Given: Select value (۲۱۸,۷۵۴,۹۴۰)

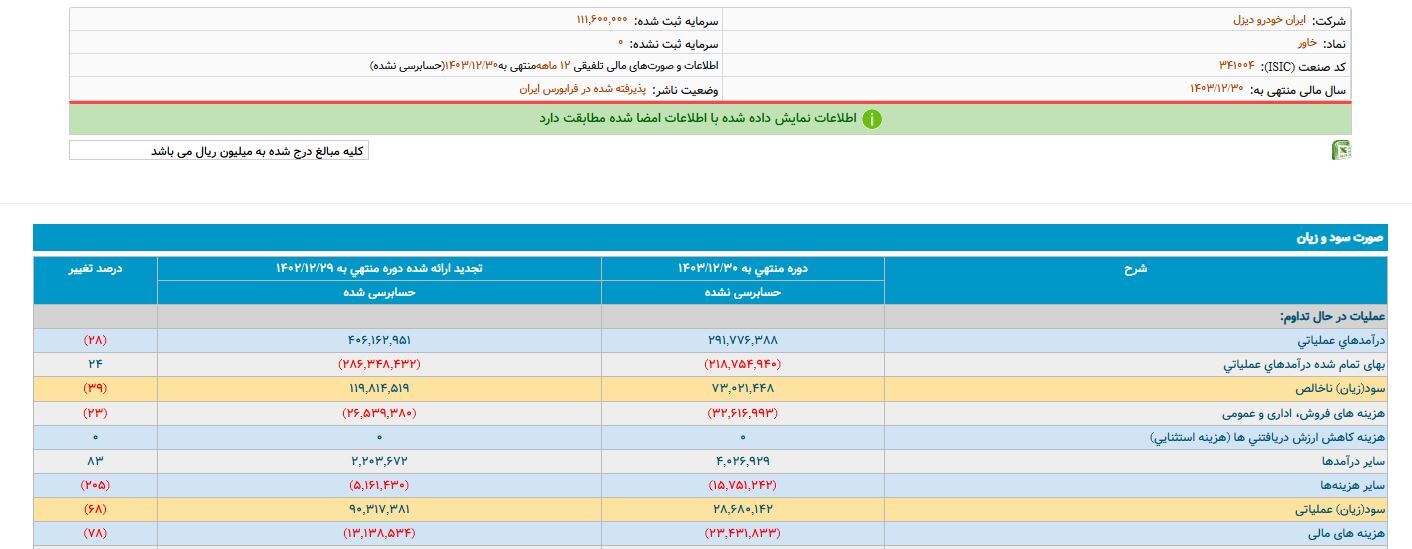Looking at the screenshot, I should coord(743,364).
